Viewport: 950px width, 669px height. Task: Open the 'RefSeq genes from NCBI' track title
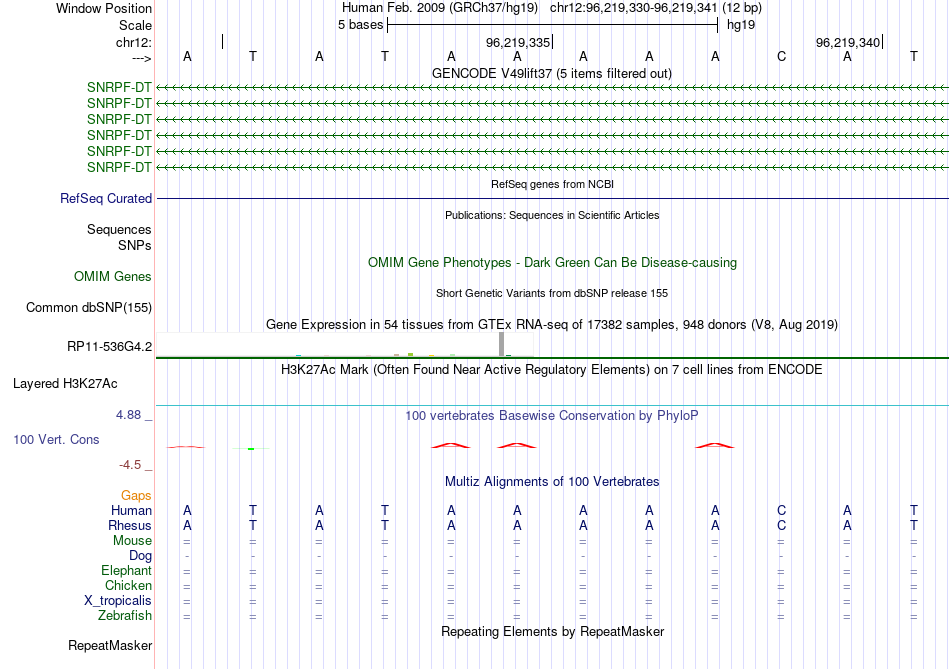(552, 184)
